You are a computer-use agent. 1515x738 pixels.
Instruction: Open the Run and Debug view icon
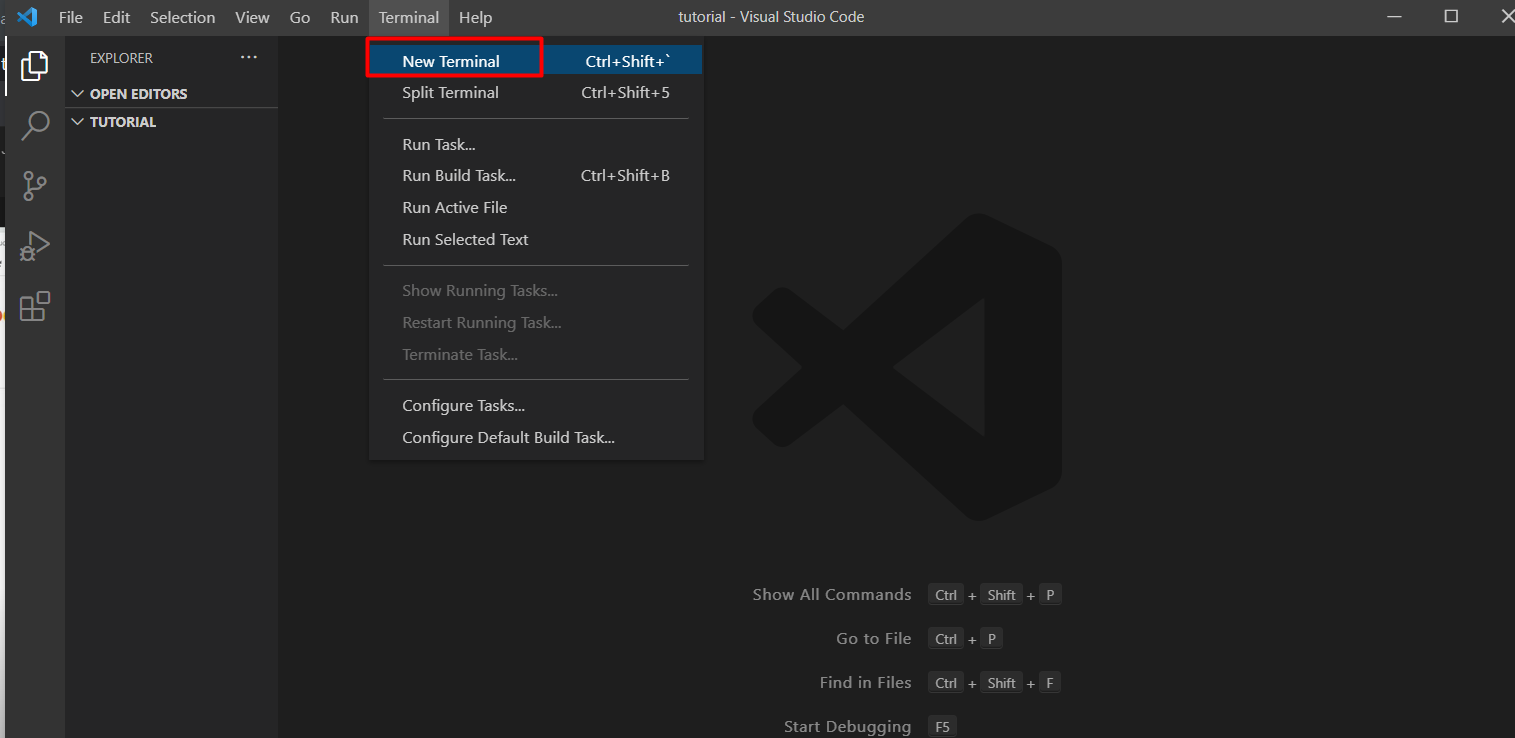[x=35, y=246]
